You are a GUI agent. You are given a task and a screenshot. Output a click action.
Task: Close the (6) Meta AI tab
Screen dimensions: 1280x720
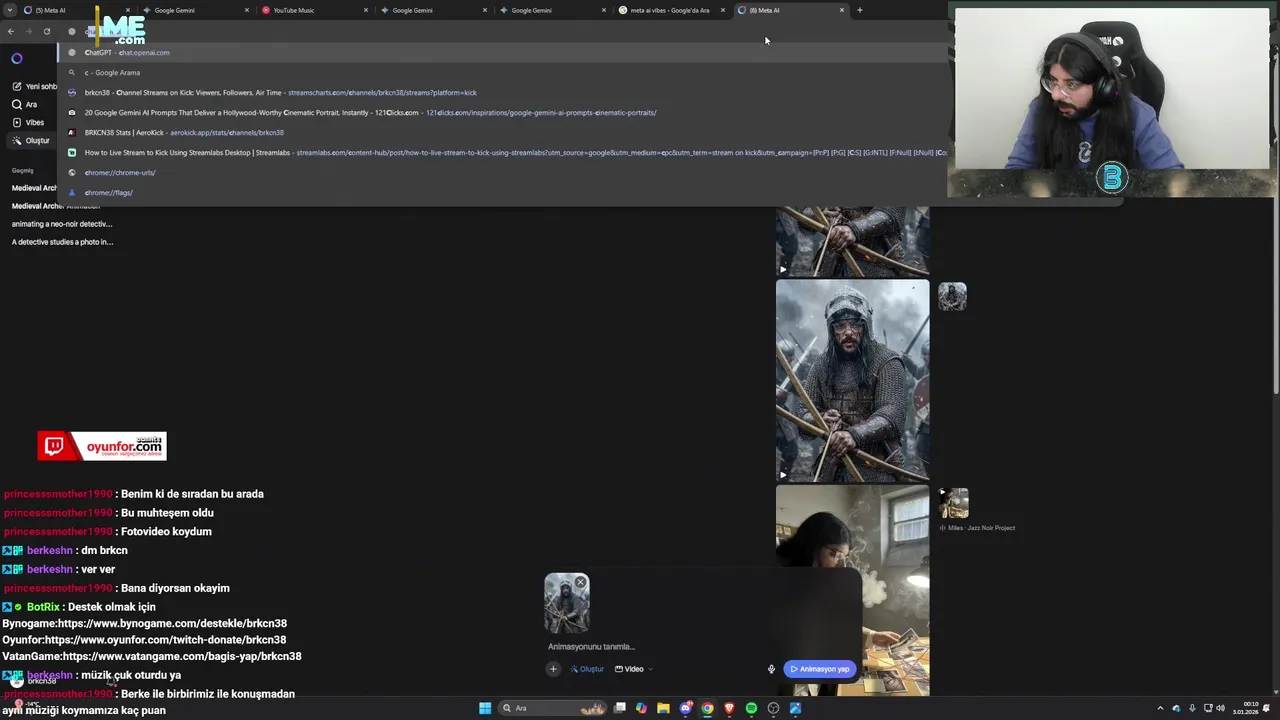(842, 10)
